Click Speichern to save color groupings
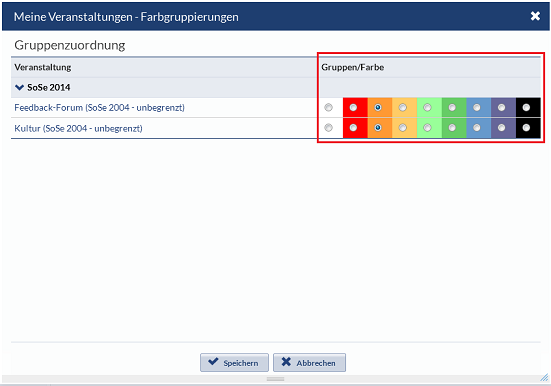The width and height of the screenshot is (551, 386). 234,362
